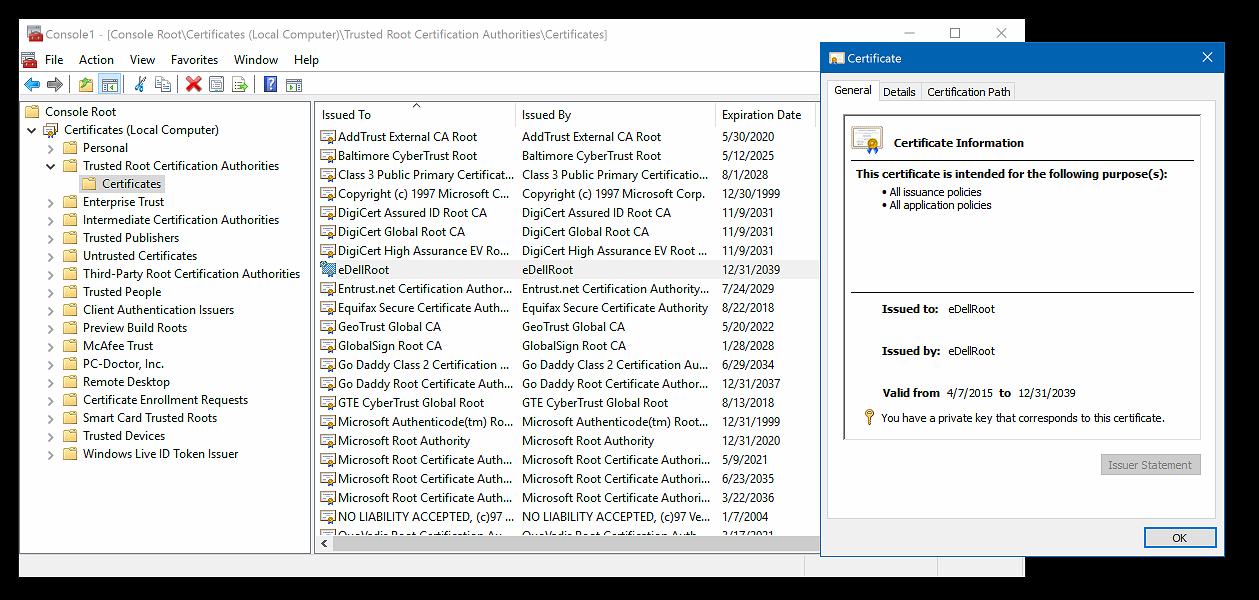Collapse Trusted Root Certification Authorities node
Viewport: 1259px width, 600px height.
[x=51, y=166]
